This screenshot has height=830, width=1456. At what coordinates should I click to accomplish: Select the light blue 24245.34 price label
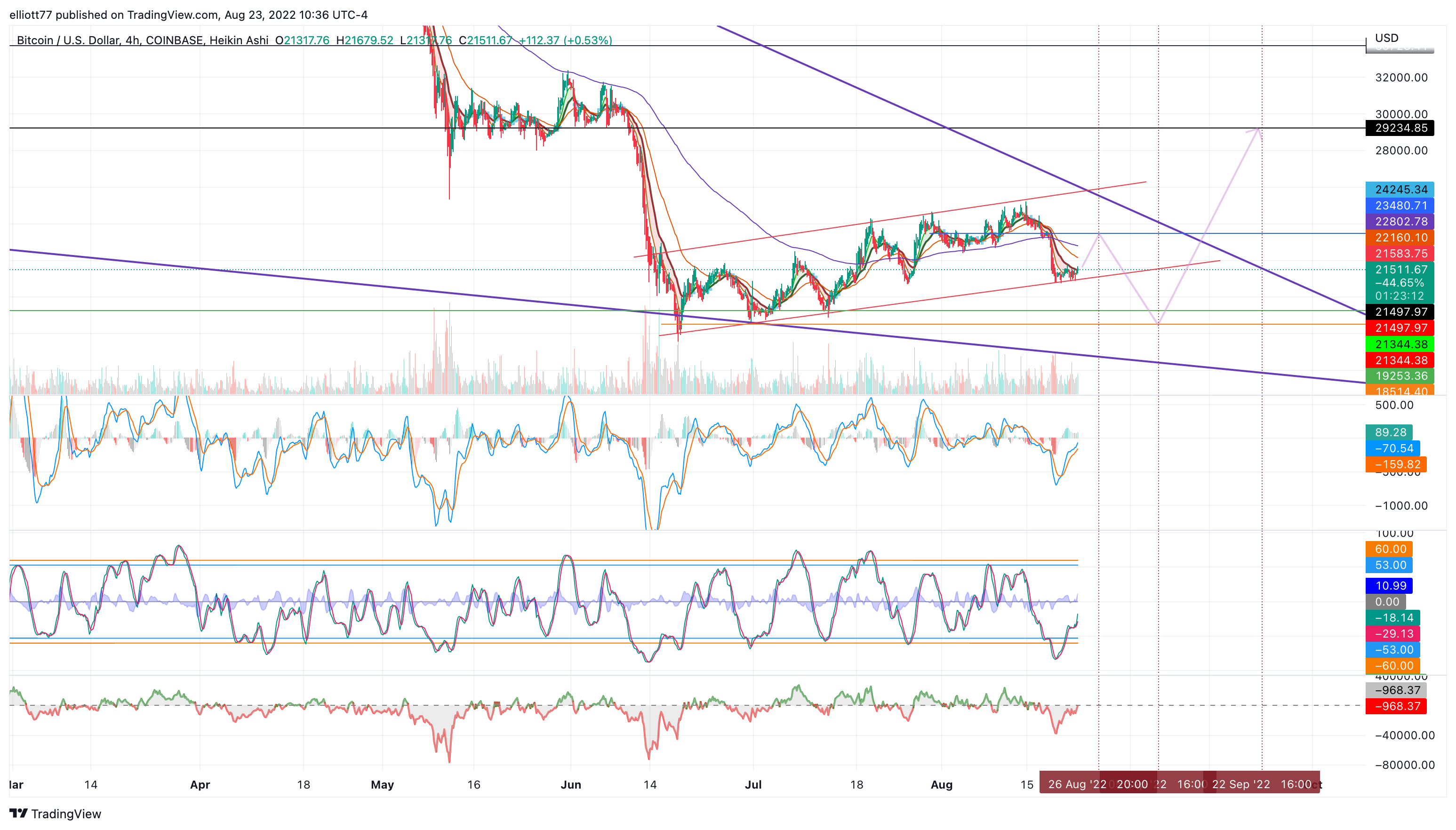(x=1400, y=189)
